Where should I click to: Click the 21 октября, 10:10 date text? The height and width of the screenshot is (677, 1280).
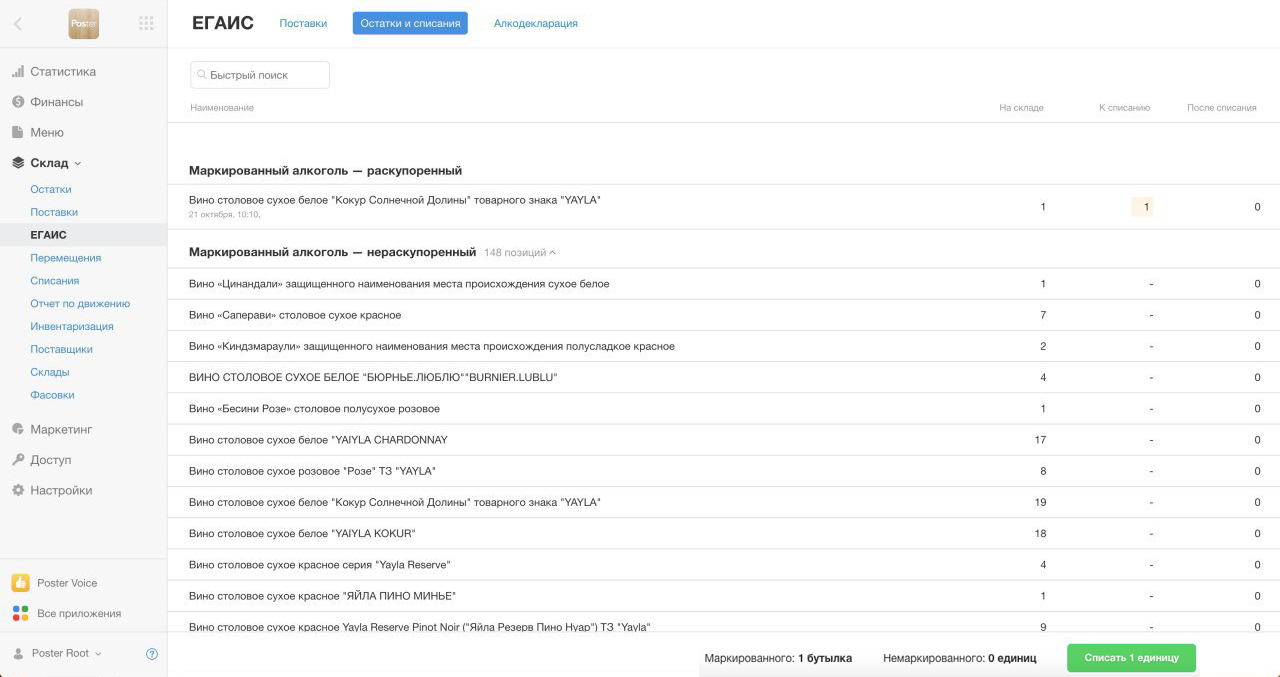[224, 214]
